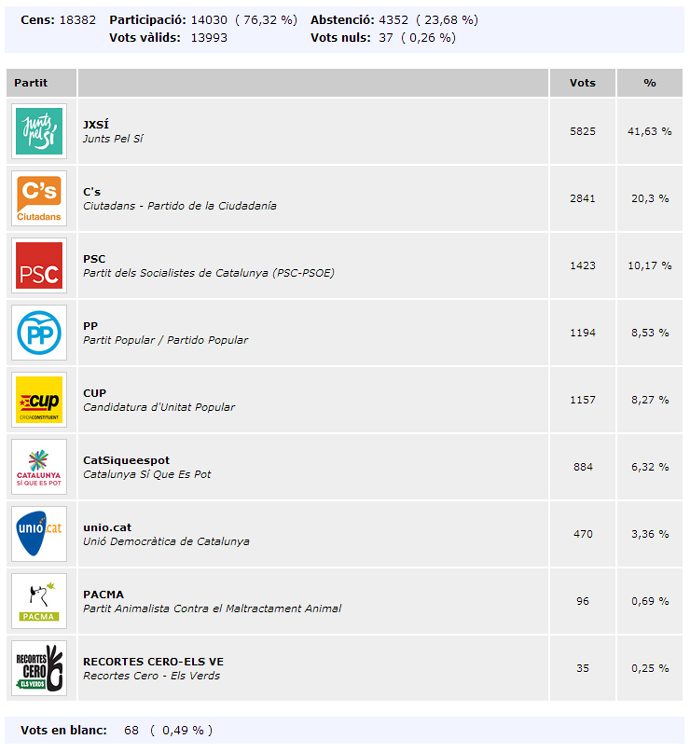Click the RECORTES CERO-ELS VE party name

click(153, 661)
